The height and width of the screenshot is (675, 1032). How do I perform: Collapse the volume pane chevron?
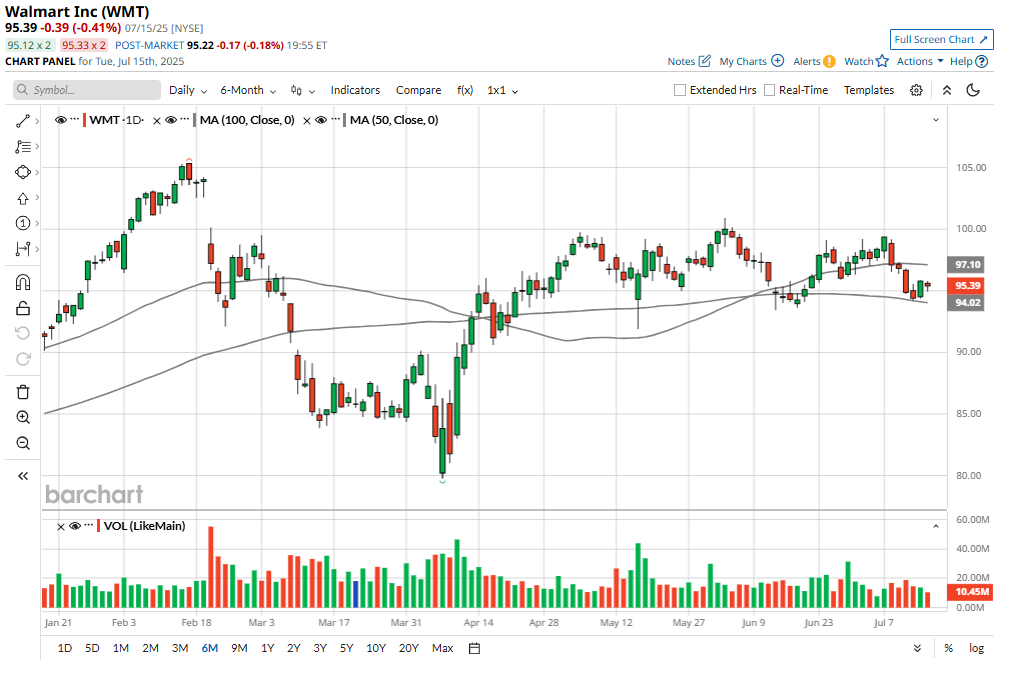tap(936, 526)
